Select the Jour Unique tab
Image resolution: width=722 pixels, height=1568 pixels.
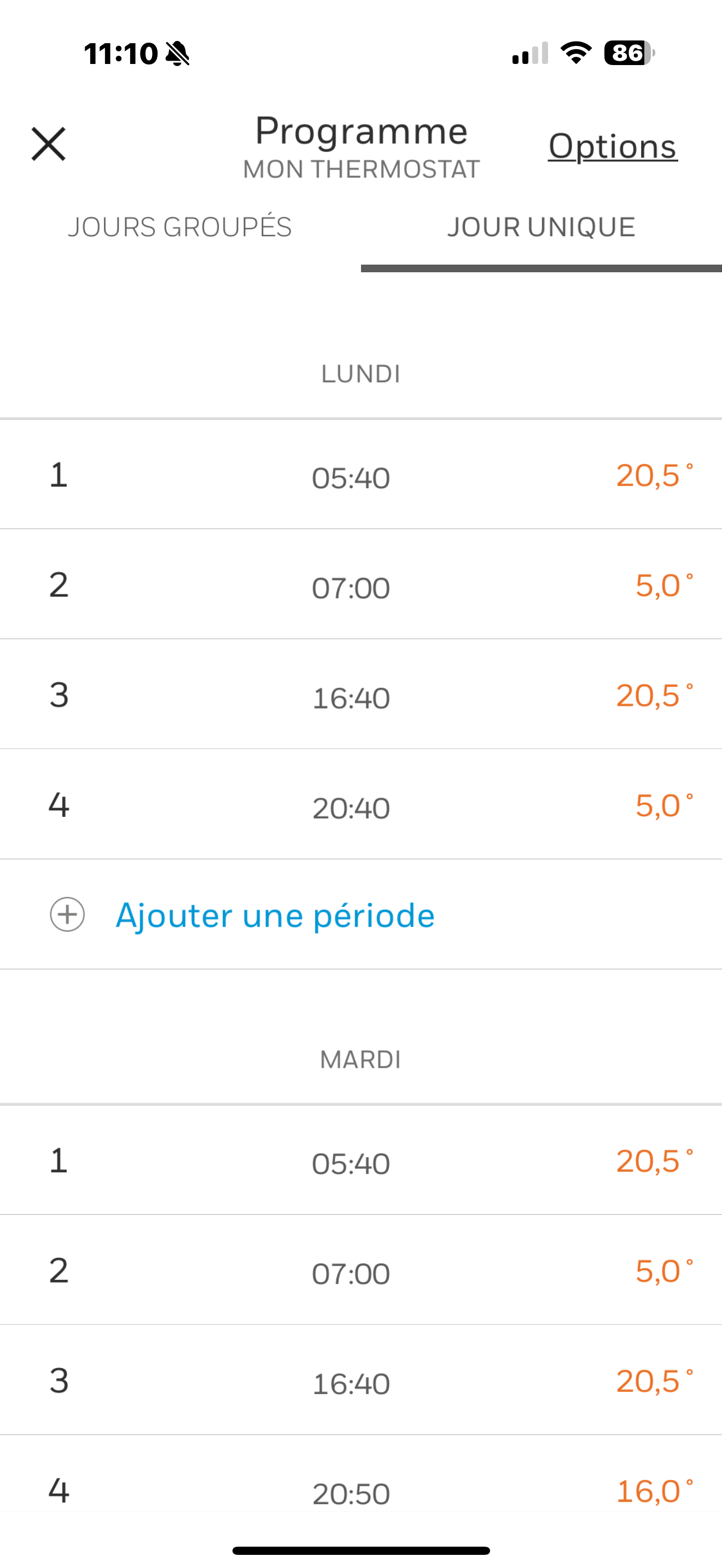click(x=541, y=227)
